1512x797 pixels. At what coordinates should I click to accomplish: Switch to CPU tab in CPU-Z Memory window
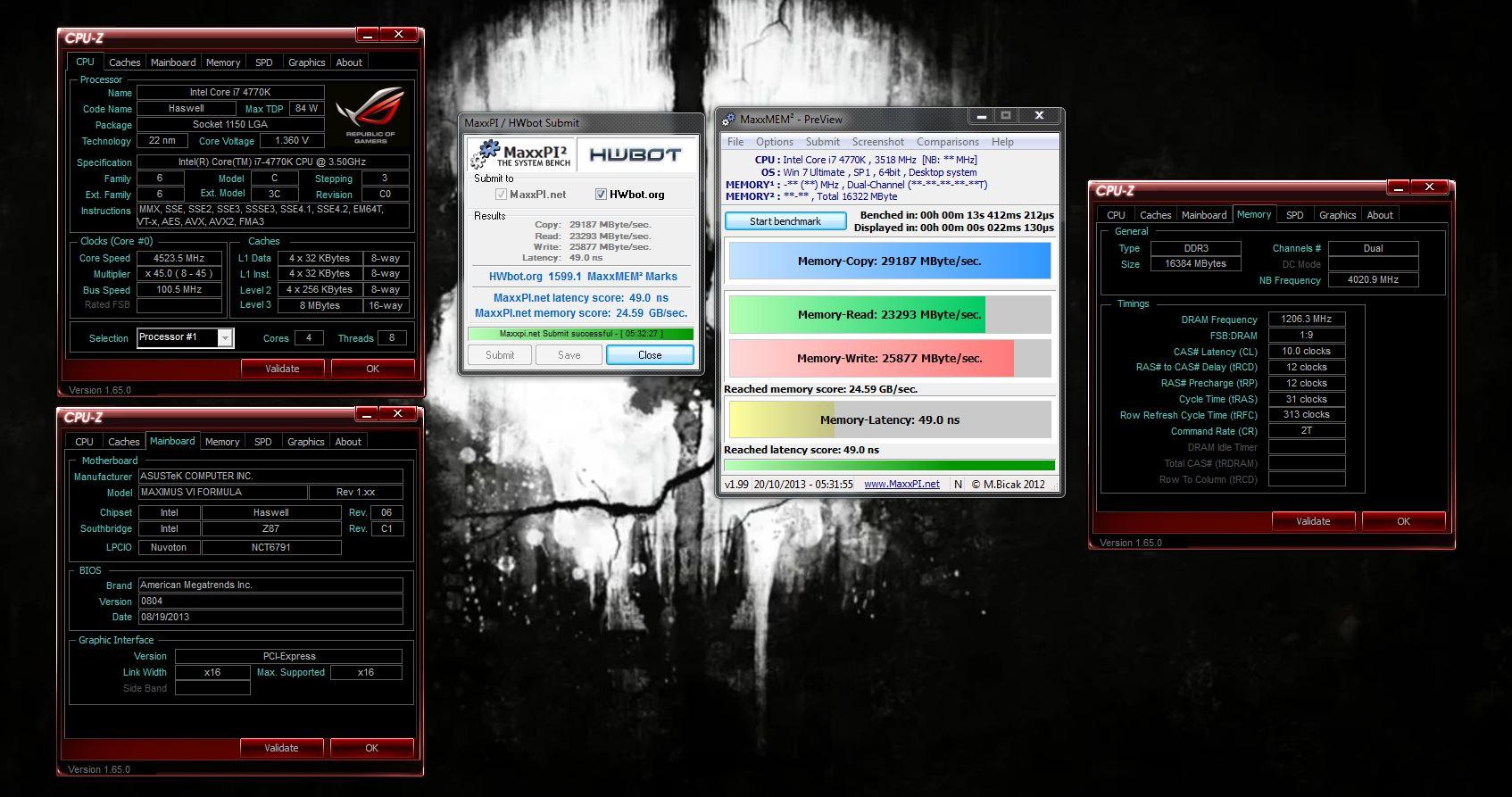[x=1116, y=215]
